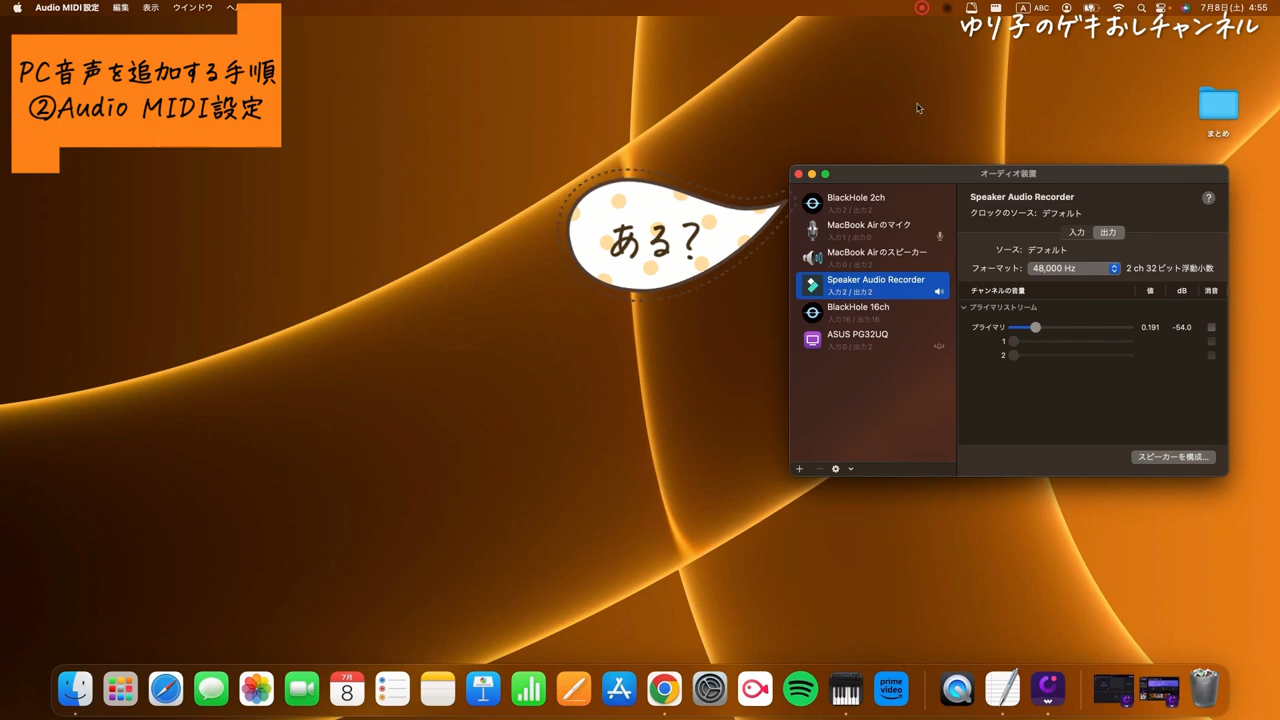Image resolution: width=1280 pixels, height=720 pixels.
Task: Open the ウインドウ menu
Action: pyautogui.click(x=193, y=8)
